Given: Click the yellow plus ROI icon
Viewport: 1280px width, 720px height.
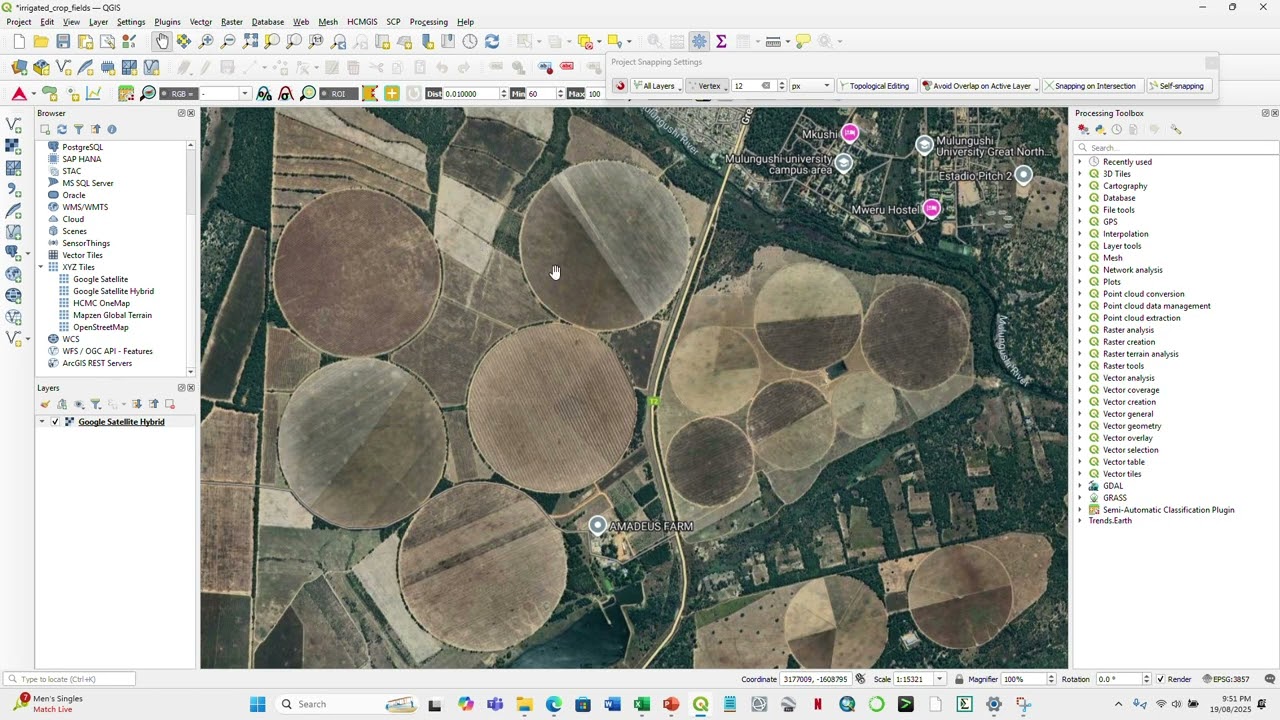Looking at the screenshot, I should 391,93.
